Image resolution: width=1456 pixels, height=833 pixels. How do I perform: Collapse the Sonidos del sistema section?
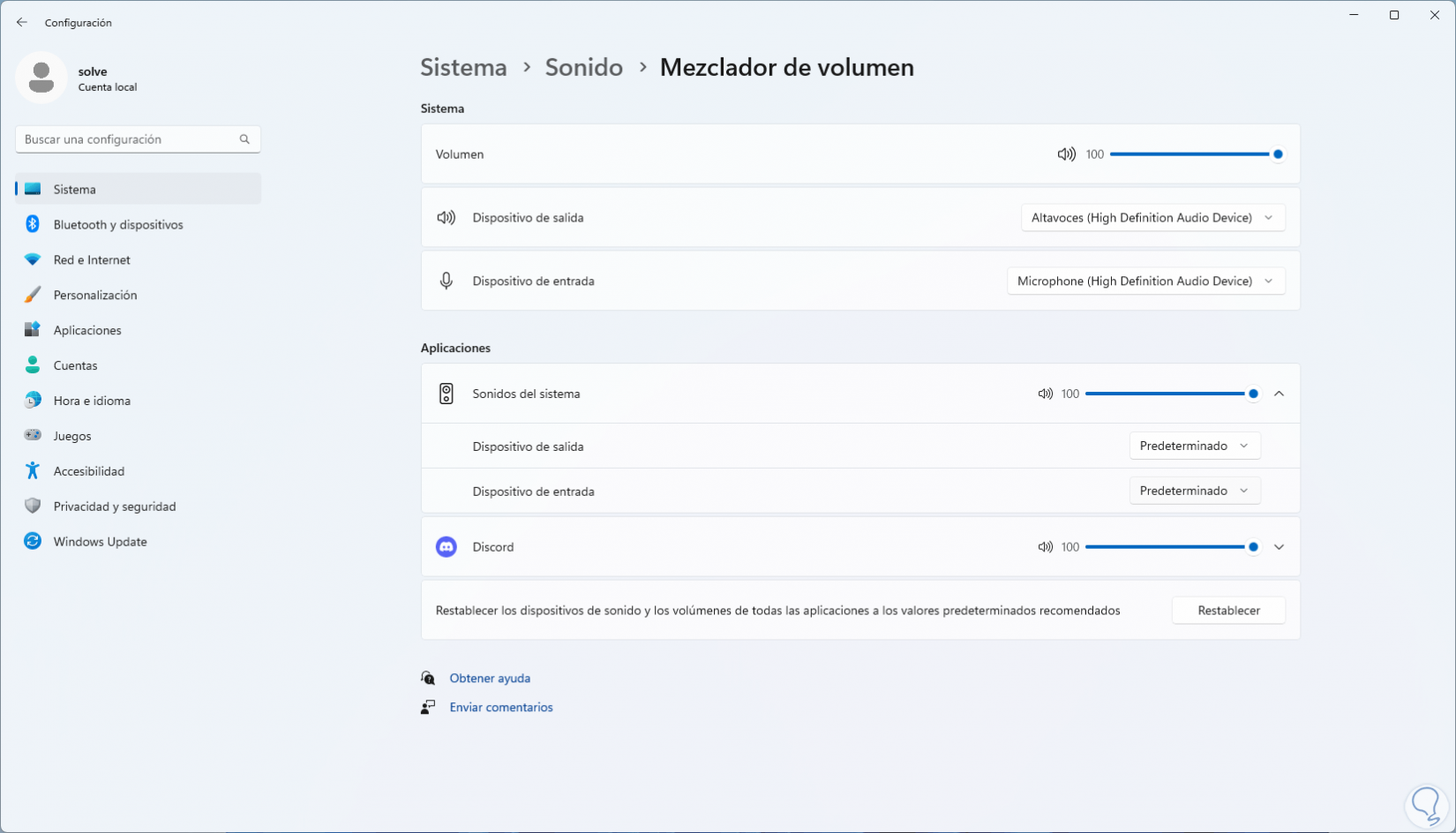click(1279, 394)
